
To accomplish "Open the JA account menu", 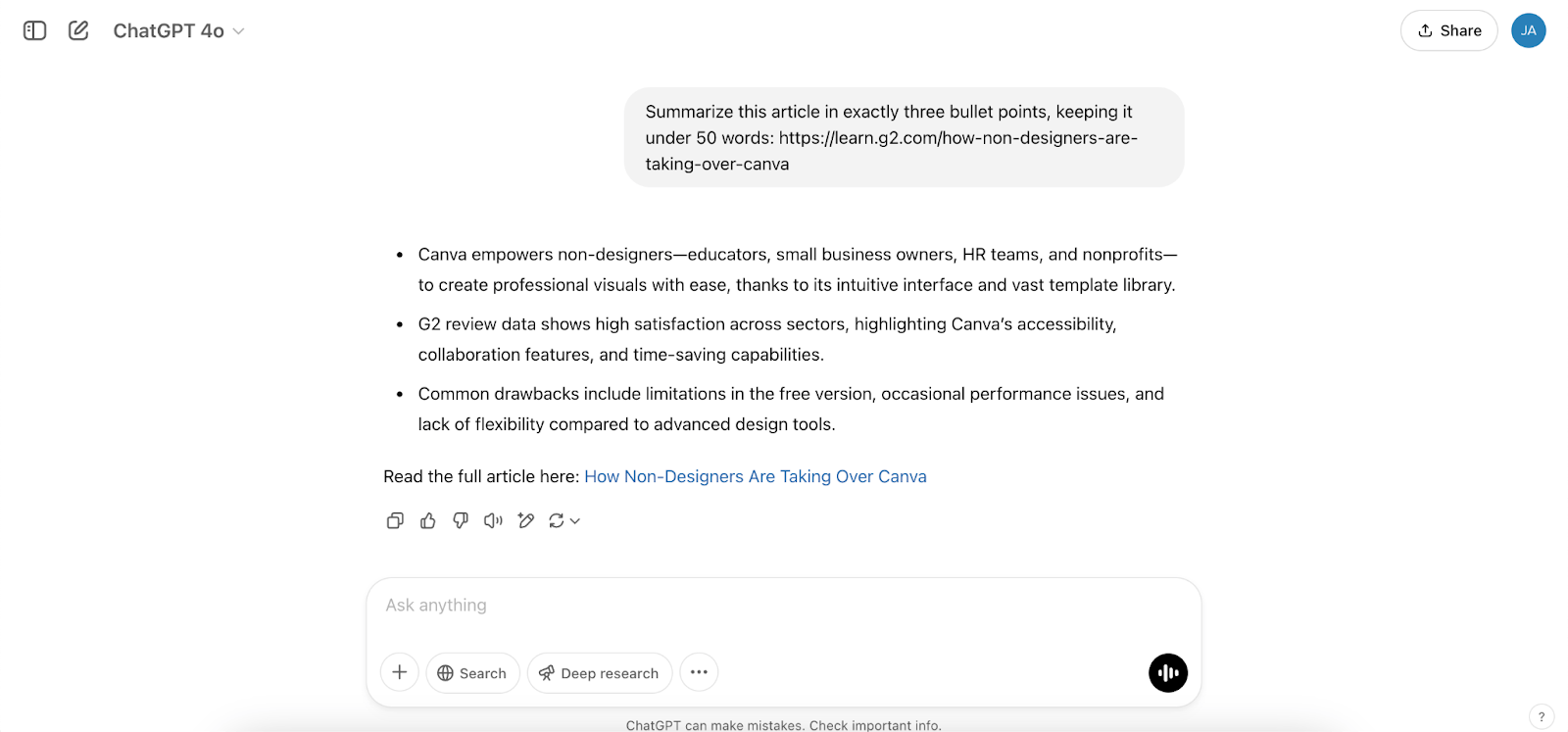I will pyautogui.click(x=1528, y=30).
